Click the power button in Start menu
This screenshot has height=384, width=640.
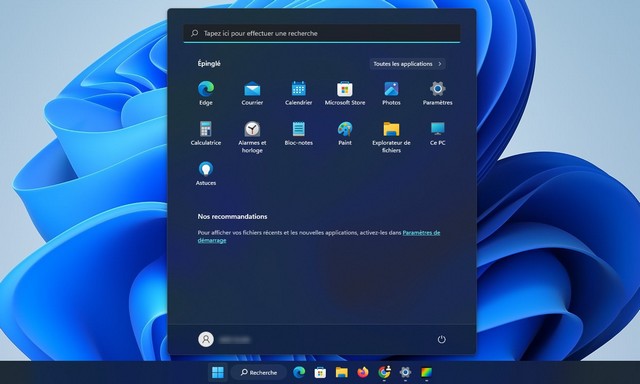[x=441, y=339]
